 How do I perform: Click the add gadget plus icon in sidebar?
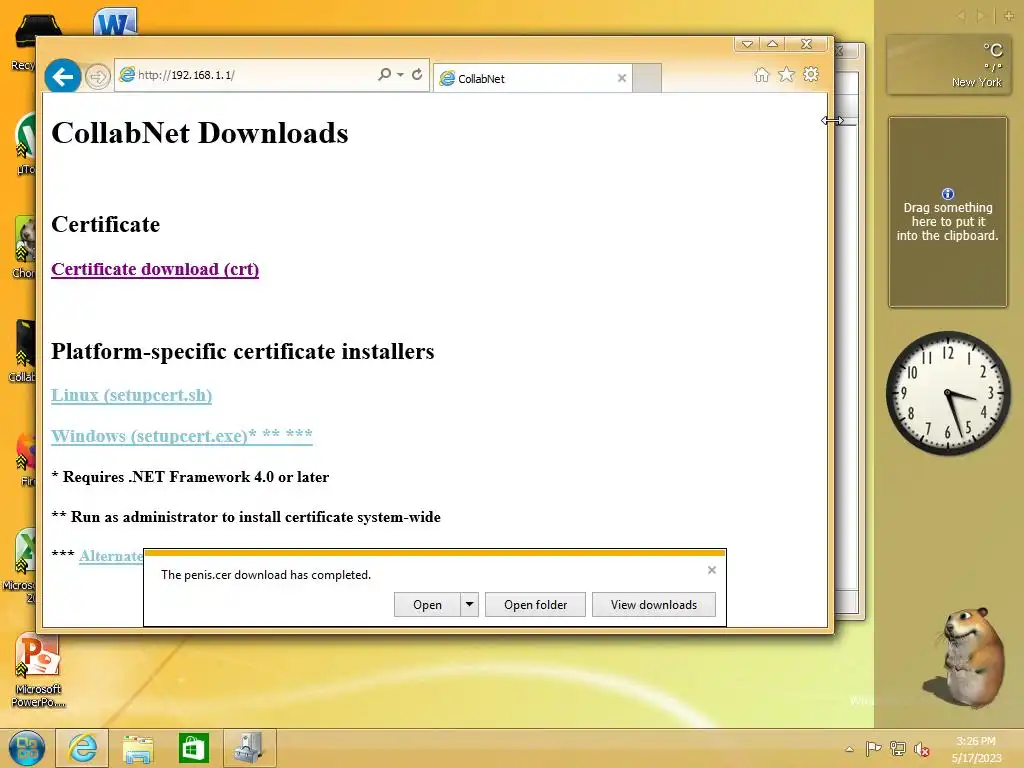1009,16
